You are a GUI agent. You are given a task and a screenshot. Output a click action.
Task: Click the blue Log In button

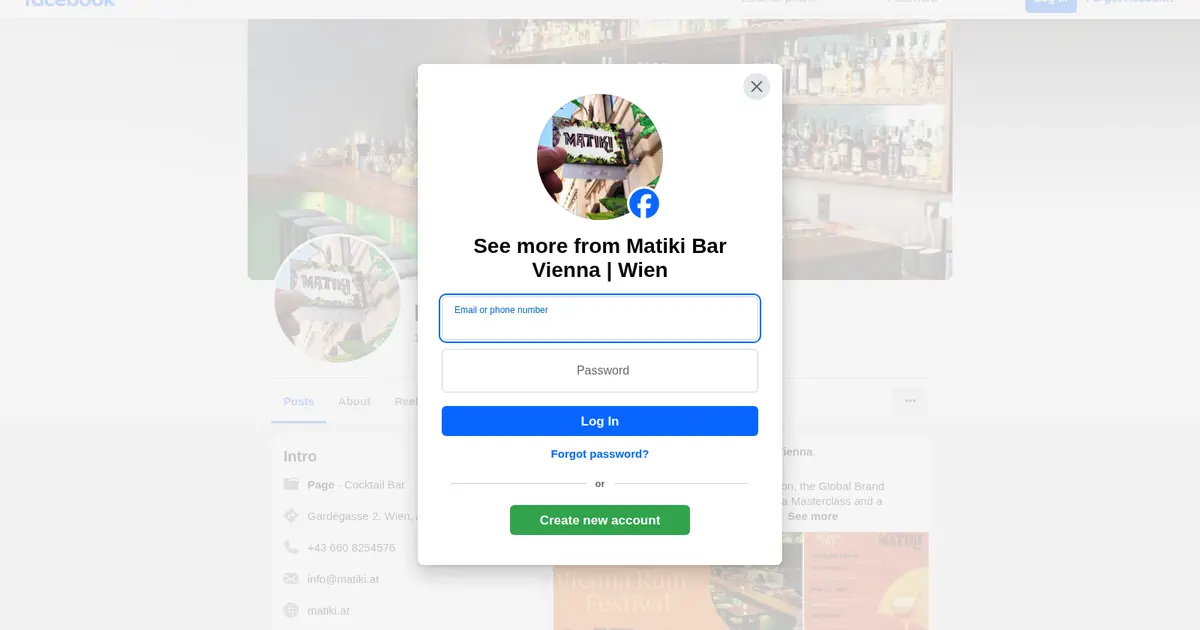coord(600,421)
